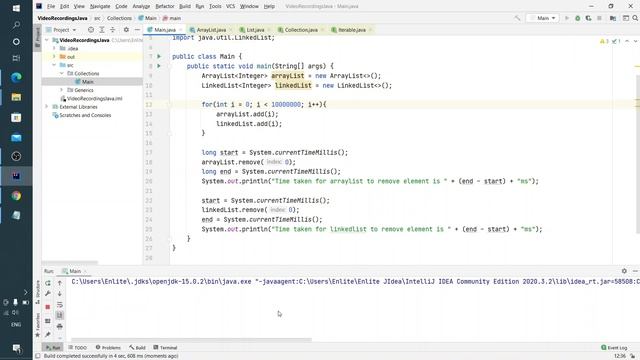Image resolution: width=640 pixels, height=360 pixels.
Task: Toggle the Structure side tool window
Action: tap(38, 292)
